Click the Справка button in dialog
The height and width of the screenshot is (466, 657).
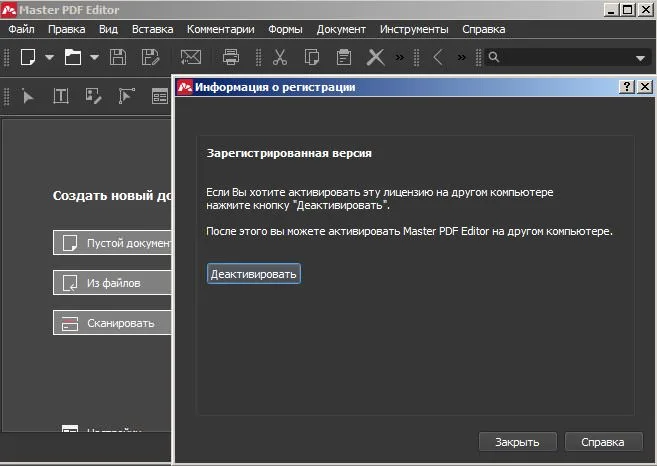point(603,442)
